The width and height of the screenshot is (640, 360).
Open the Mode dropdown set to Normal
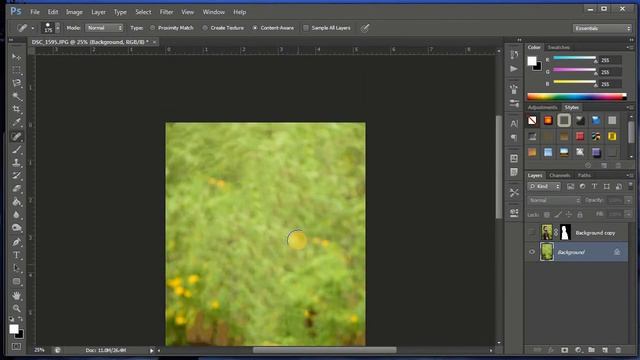click(x=104, y=28)
